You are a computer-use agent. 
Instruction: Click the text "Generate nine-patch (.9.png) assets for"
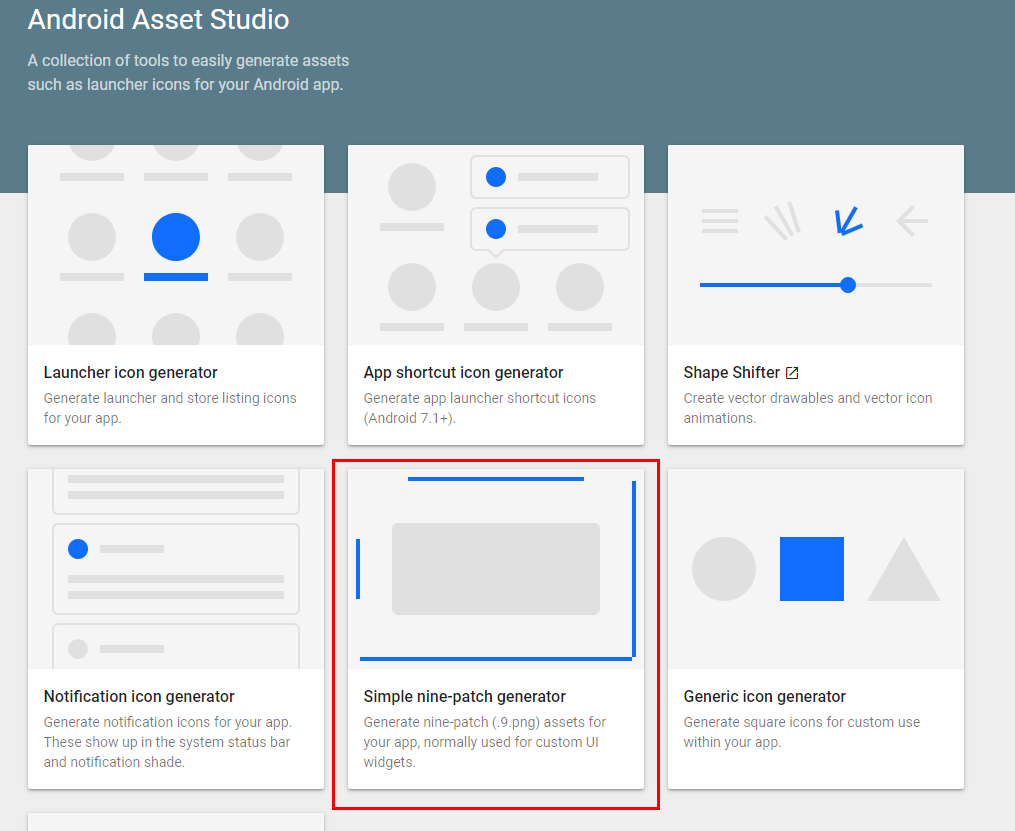[x=484, y=722]
